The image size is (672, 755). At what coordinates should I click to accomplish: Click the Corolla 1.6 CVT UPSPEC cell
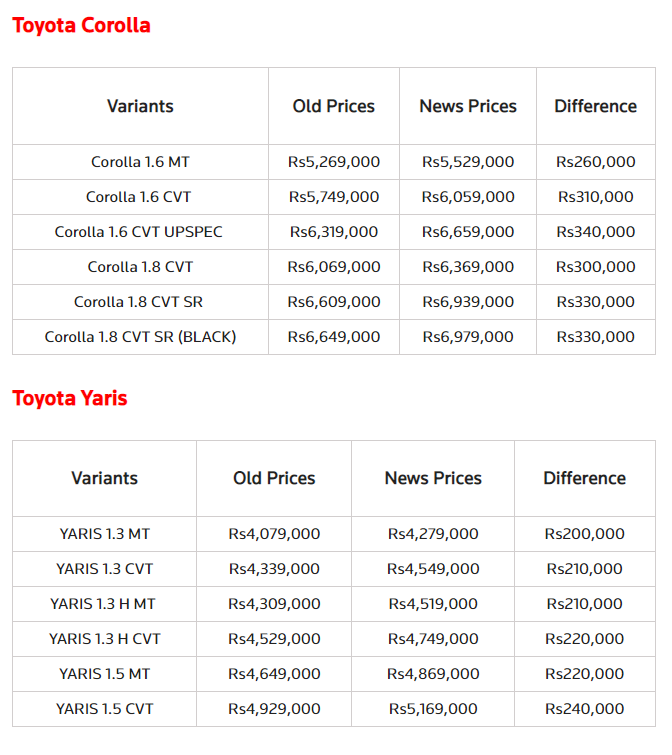(139, 232)
